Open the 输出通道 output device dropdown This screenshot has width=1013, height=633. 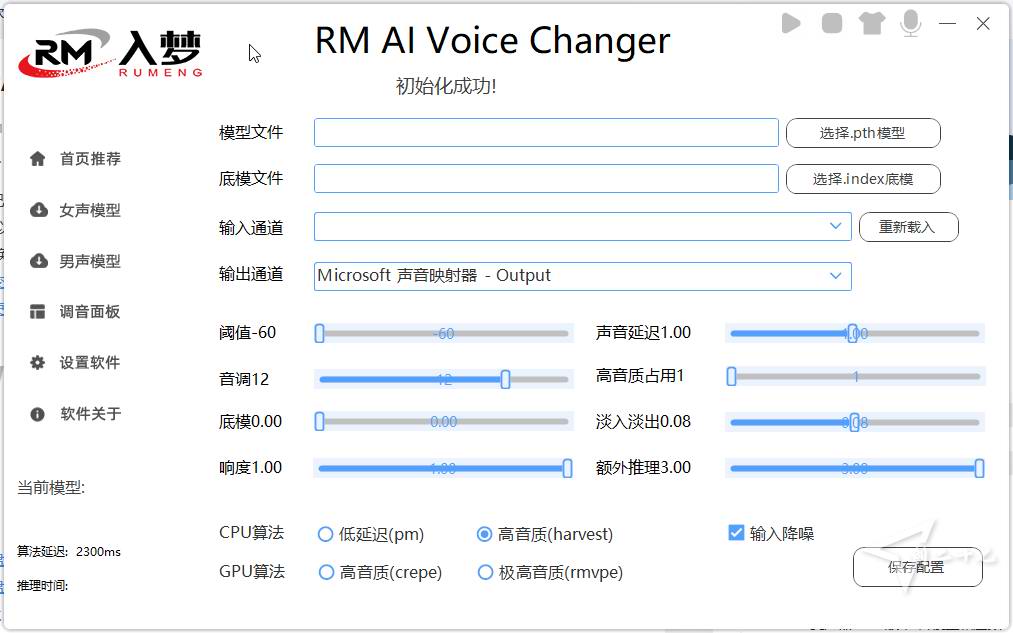point(580,274)
